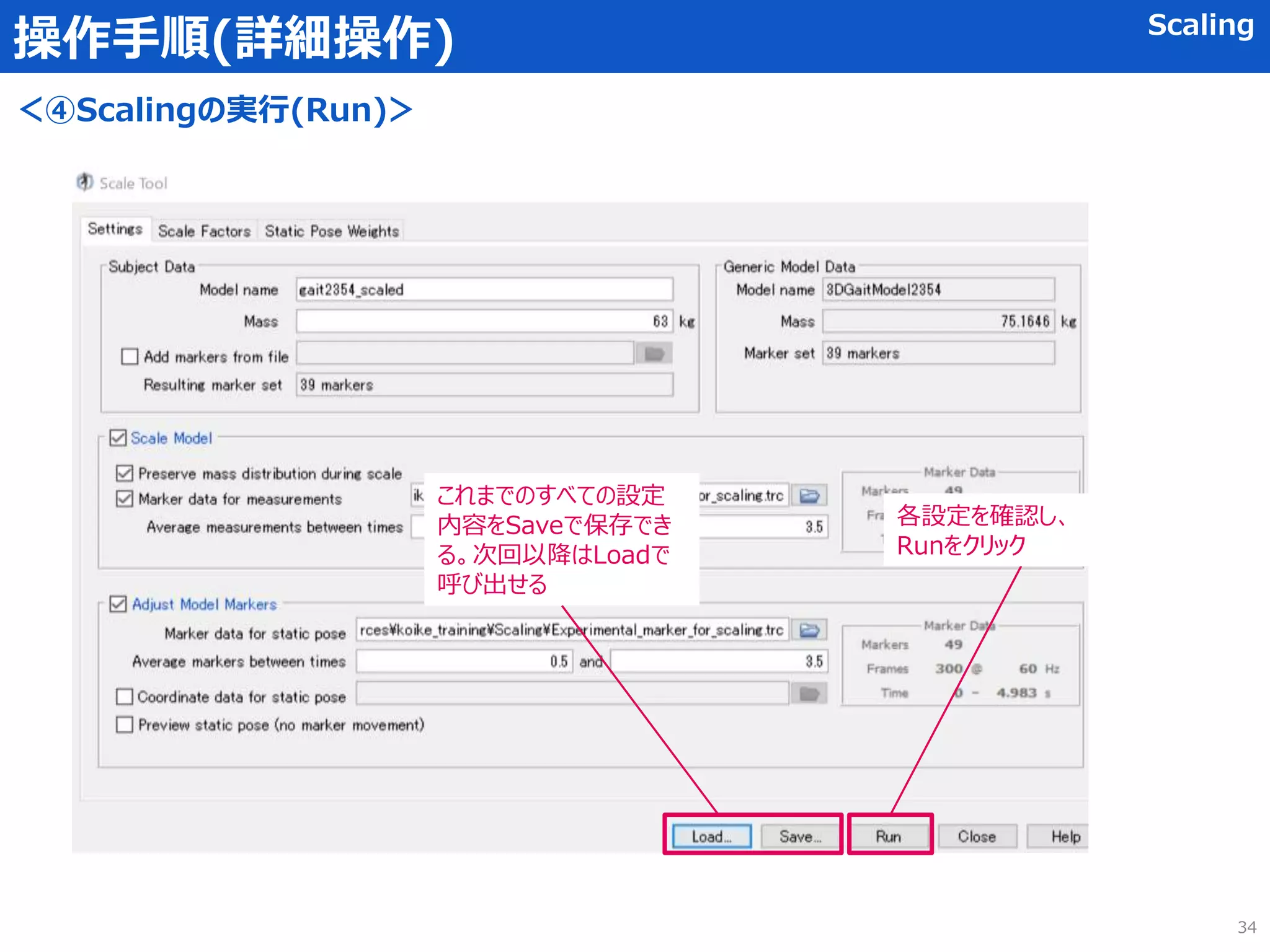Toggle Marker data for measurements checkbox
This screenshot has height=952, width=1270.
[x=125, y=499]
